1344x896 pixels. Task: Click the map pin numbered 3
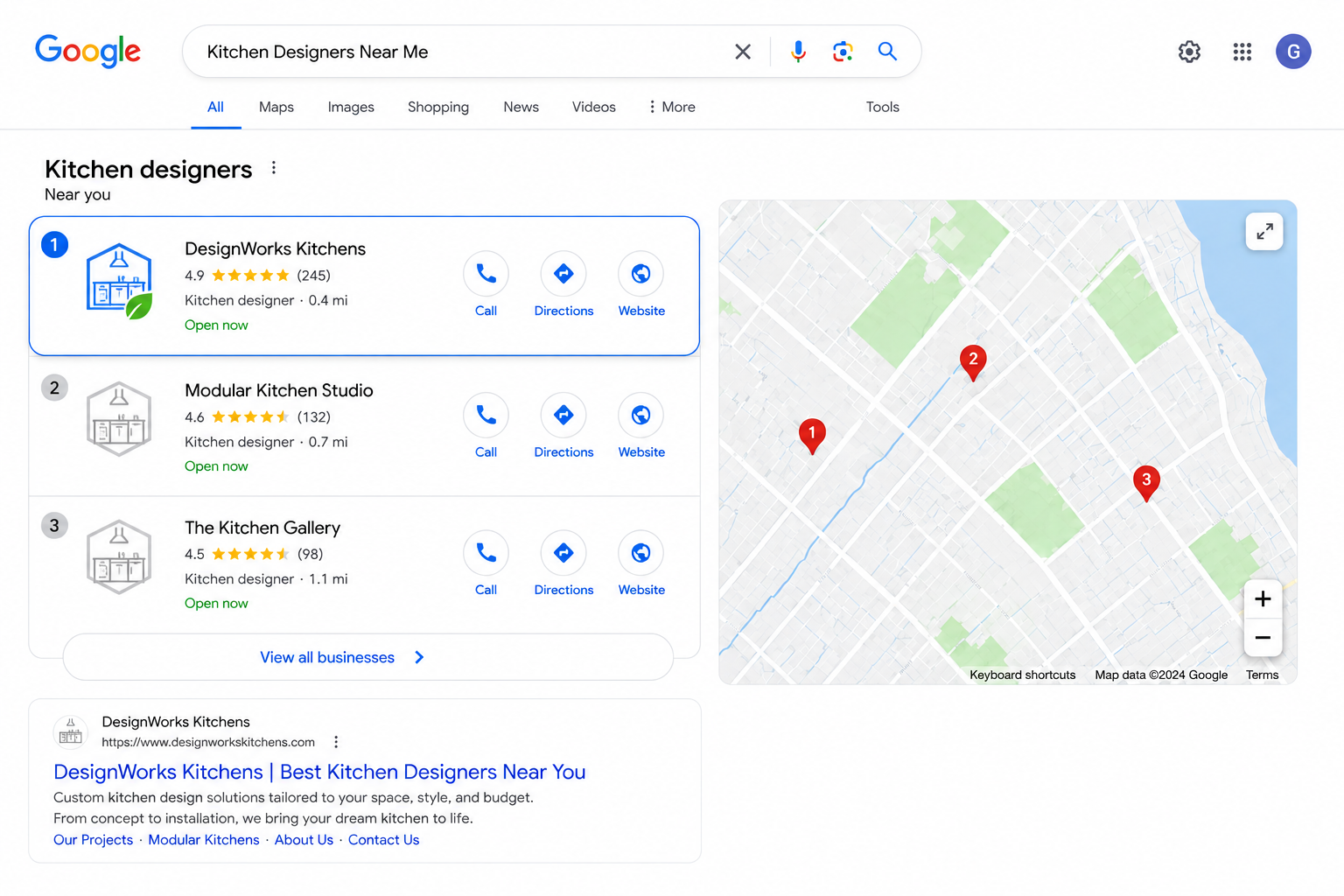click(x=1146, y=483)
